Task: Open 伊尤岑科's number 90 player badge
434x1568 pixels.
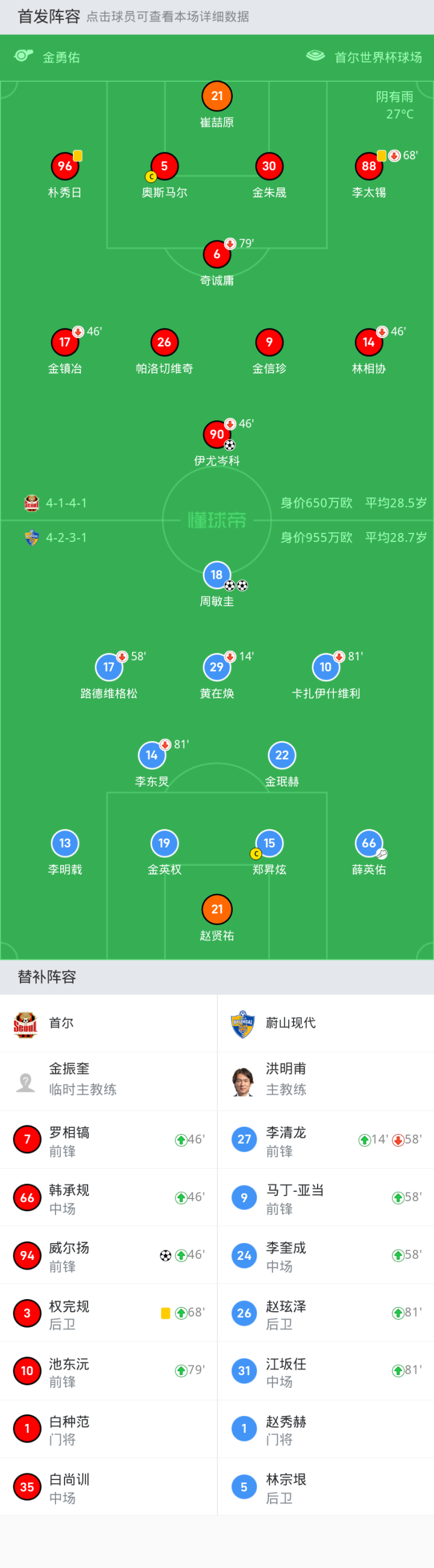Action: tap(216, 434)
